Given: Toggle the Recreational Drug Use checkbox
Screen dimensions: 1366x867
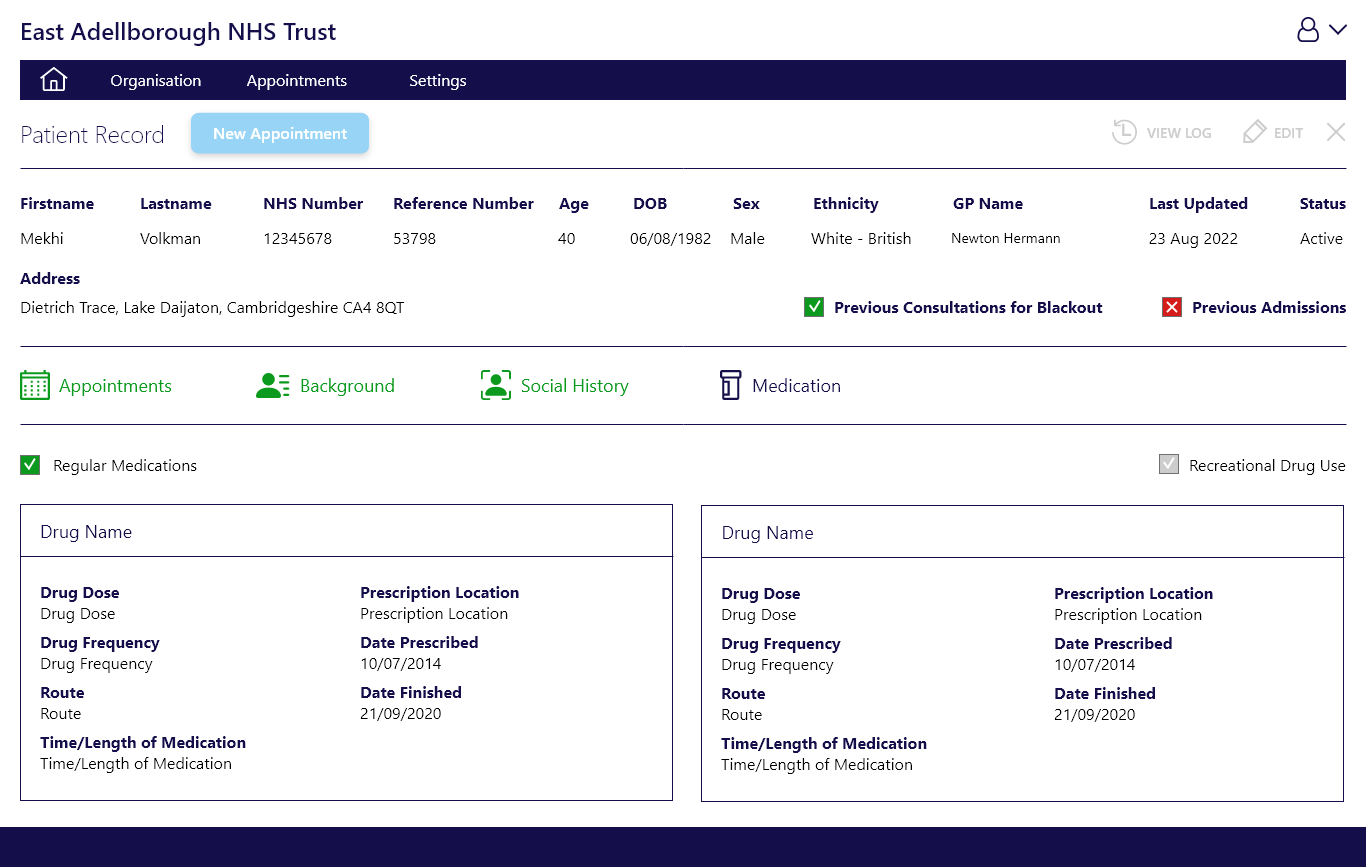Looking at the screenshot, I should [x=1169, y=465].
